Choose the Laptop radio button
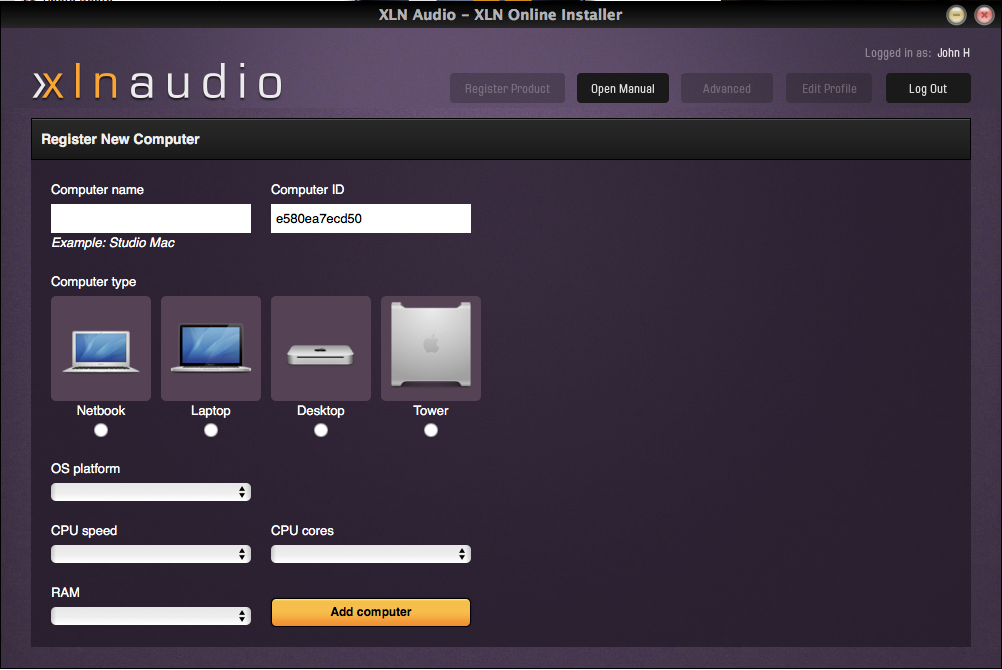 211,430
